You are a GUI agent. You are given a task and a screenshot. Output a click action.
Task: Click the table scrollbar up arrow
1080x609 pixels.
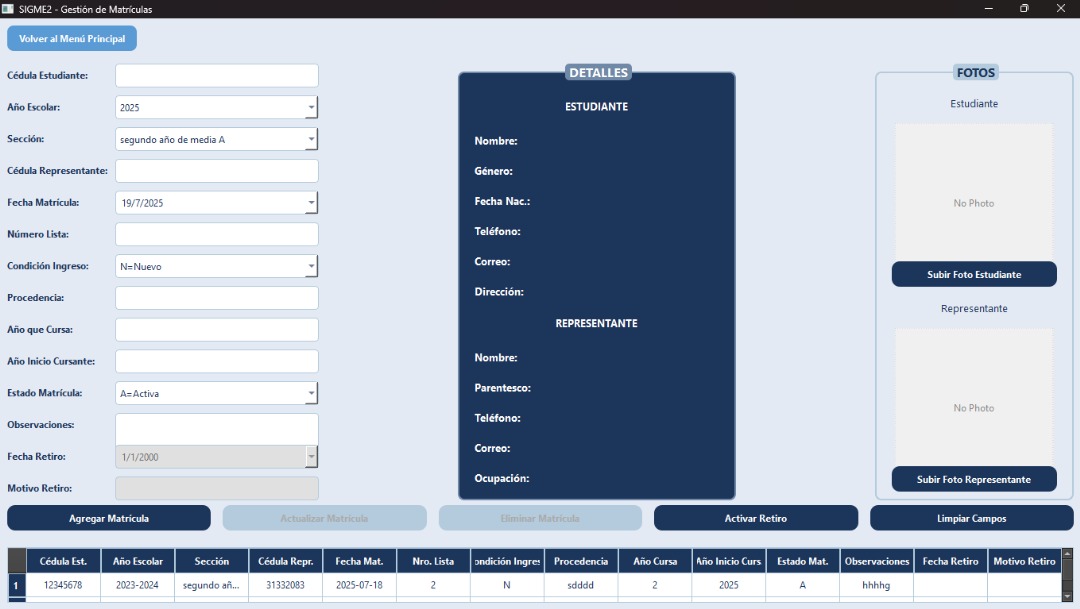click(x=1067, y=554)
